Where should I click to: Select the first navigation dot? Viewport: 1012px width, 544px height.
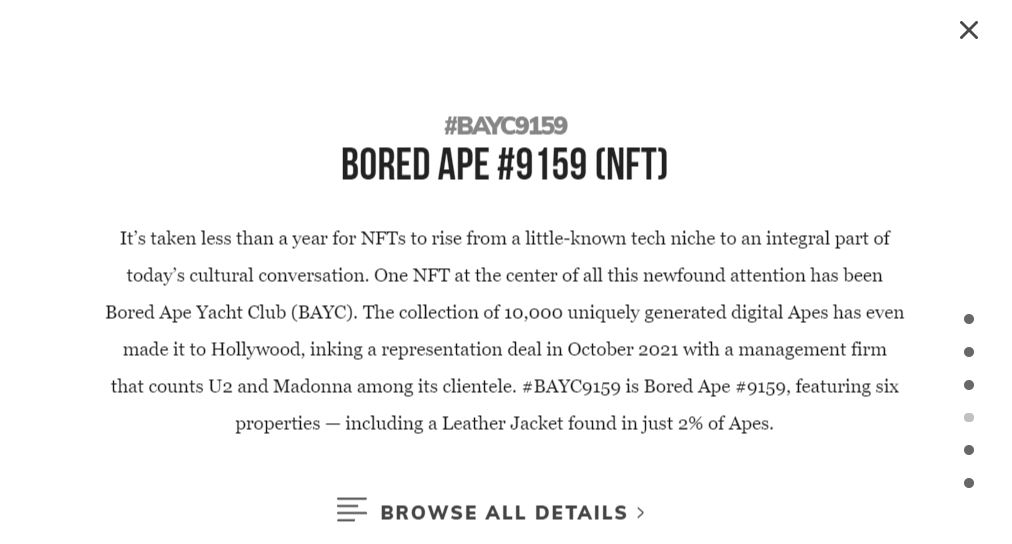coord(968,319)
